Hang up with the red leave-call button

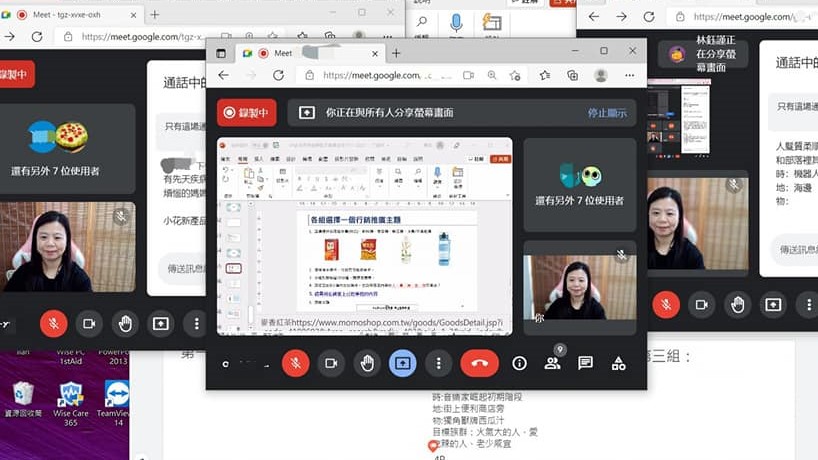click(x=479, y=363)
